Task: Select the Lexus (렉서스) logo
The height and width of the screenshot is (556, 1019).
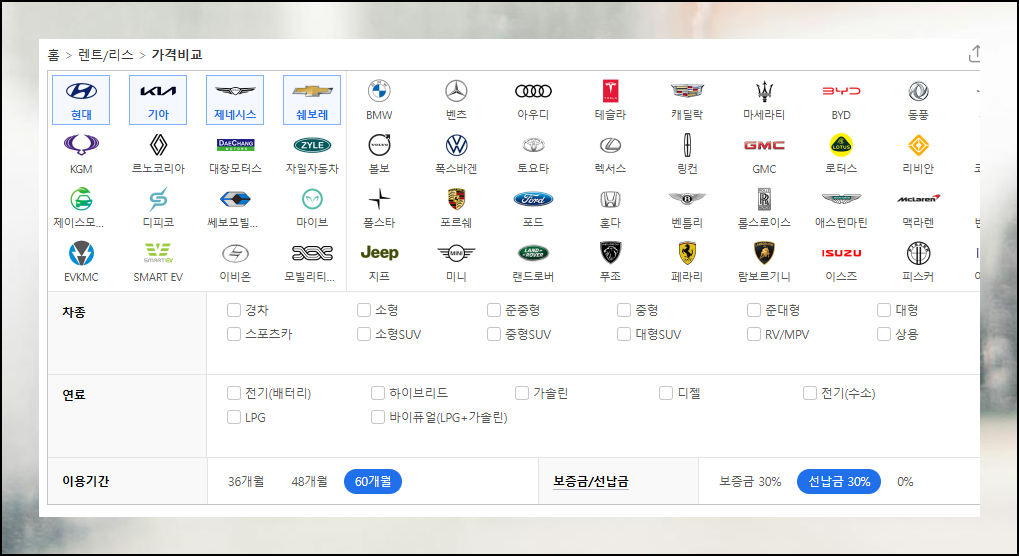Action: pos(610,145)
